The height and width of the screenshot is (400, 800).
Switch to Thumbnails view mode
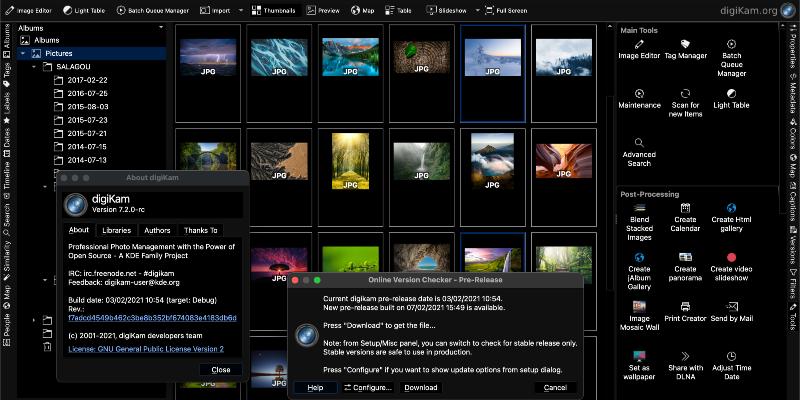(x=272, y=9)
